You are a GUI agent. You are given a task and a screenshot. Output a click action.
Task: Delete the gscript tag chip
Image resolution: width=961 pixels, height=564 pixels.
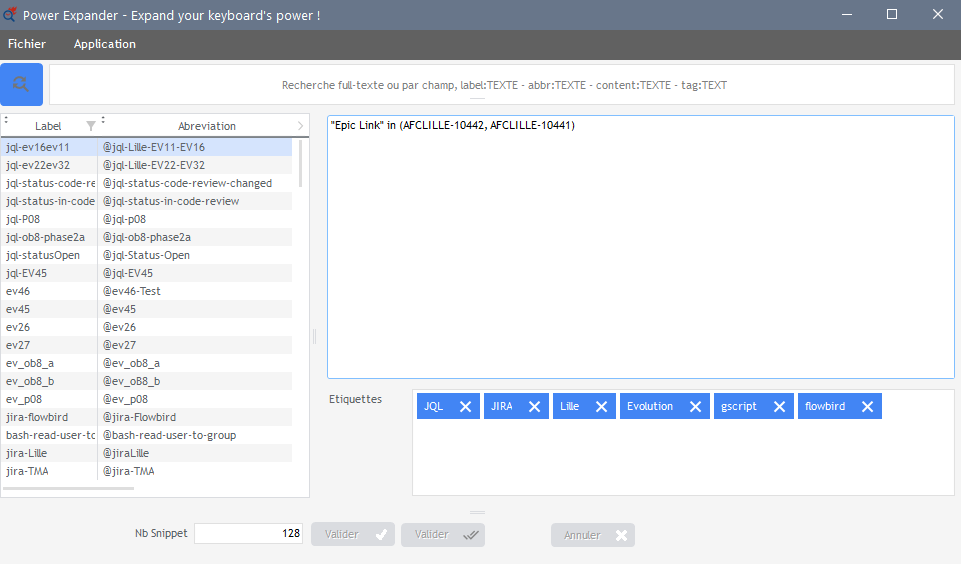coord(779,407)
